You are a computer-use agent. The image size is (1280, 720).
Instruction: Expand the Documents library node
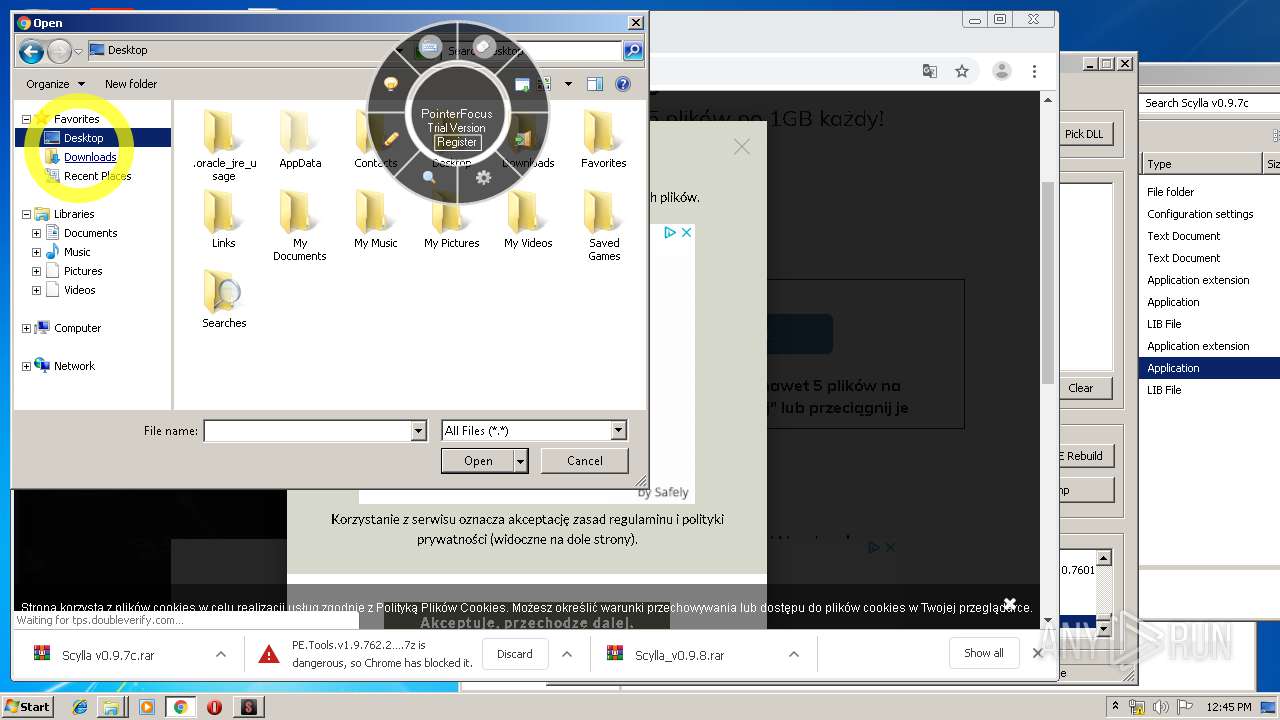tap(37, 233)
